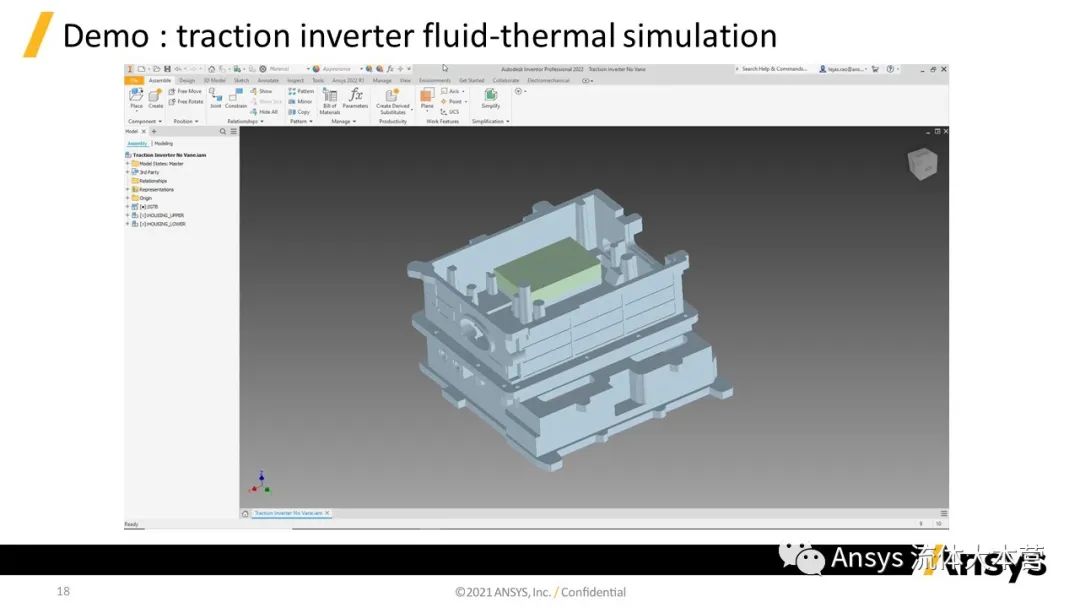Image resolution: width=1080 pixels, height=608 pixels.
Task: Open the Ansys 2022 R1 ribbon tab
Action: coord(349,81)
